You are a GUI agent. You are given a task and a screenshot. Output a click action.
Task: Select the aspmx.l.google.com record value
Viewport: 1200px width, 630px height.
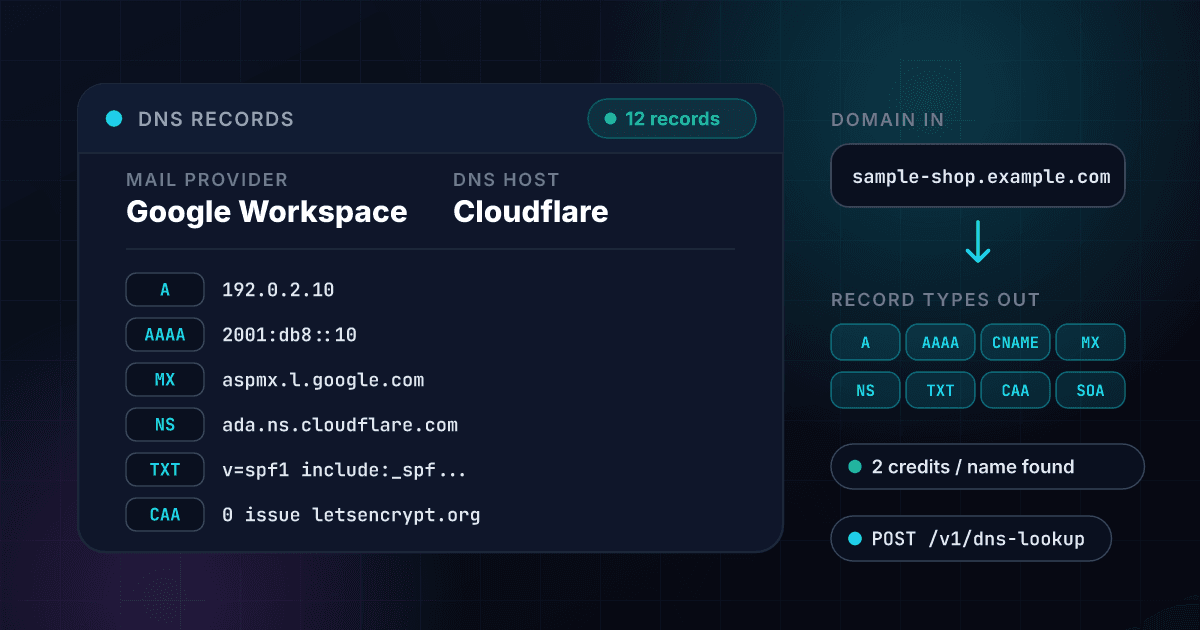(323, 380)
